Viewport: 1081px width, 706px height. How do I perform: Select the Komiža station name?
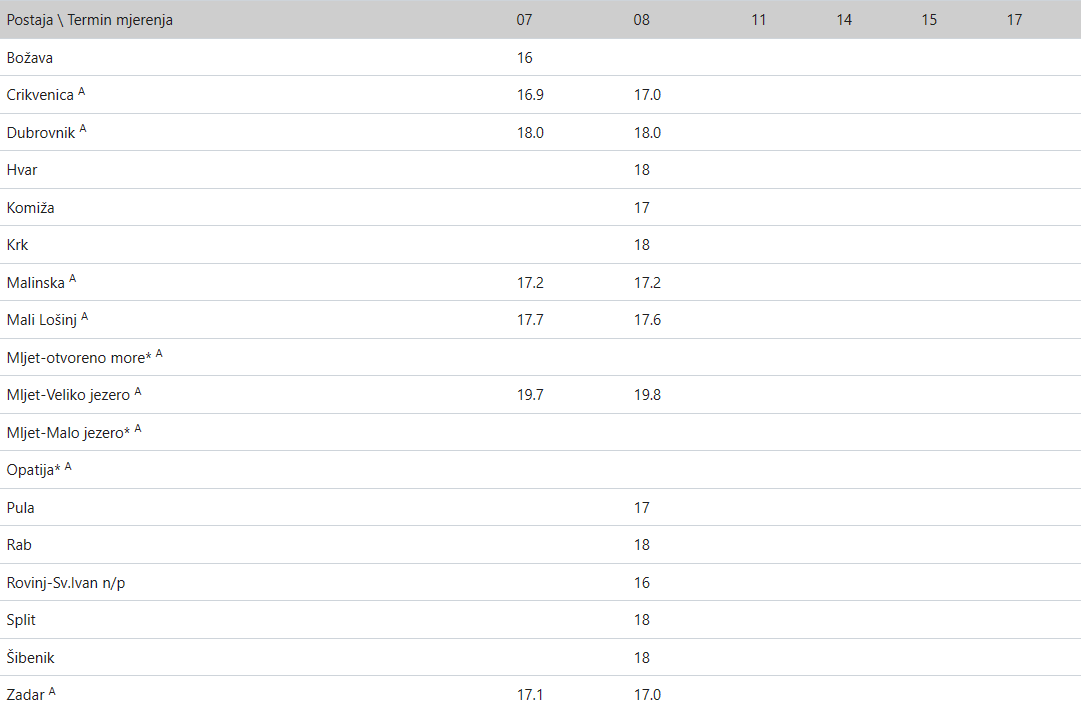[31, 208]
